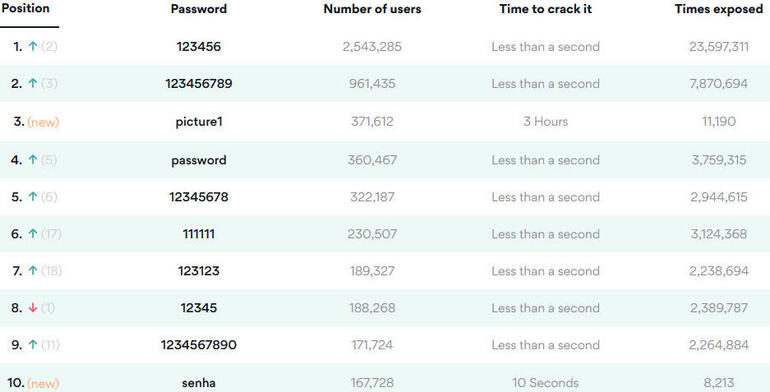This screenshot has height=392, width=770.
Task: Click the 3 Hours crack time cell
Action: pyautogui.click(x=546, y=121)
